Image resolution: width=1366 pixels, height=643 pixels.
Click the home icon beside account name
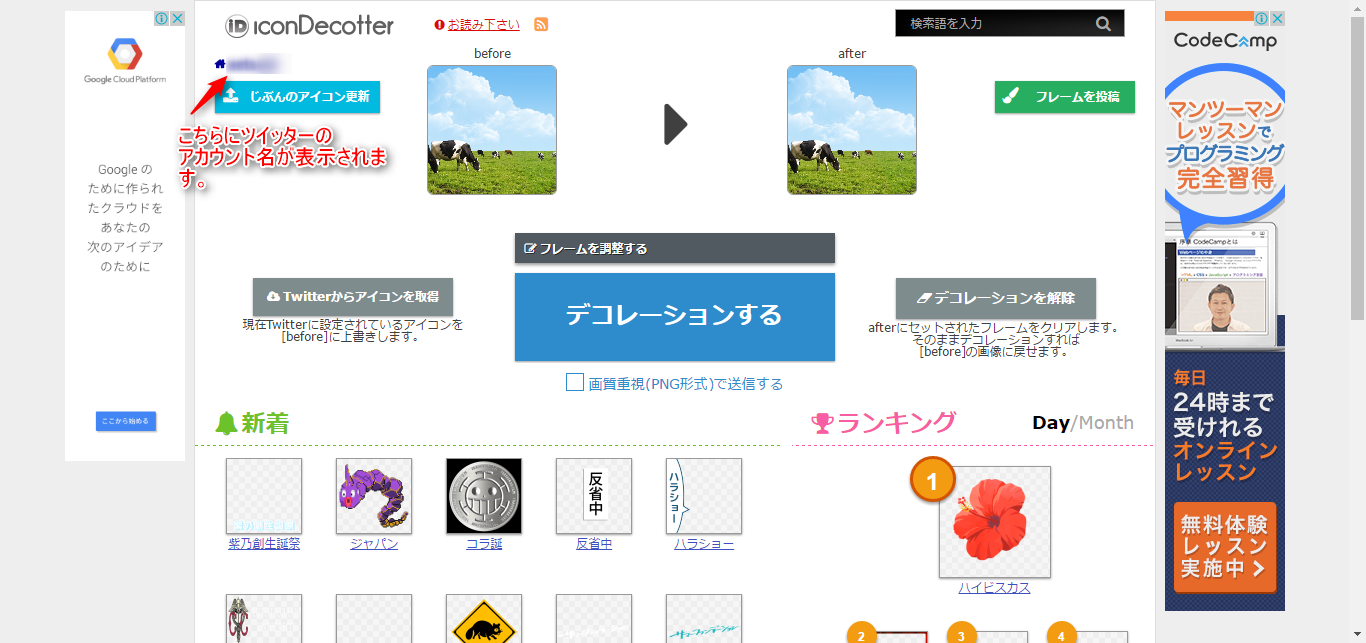(x=220, y=64)
